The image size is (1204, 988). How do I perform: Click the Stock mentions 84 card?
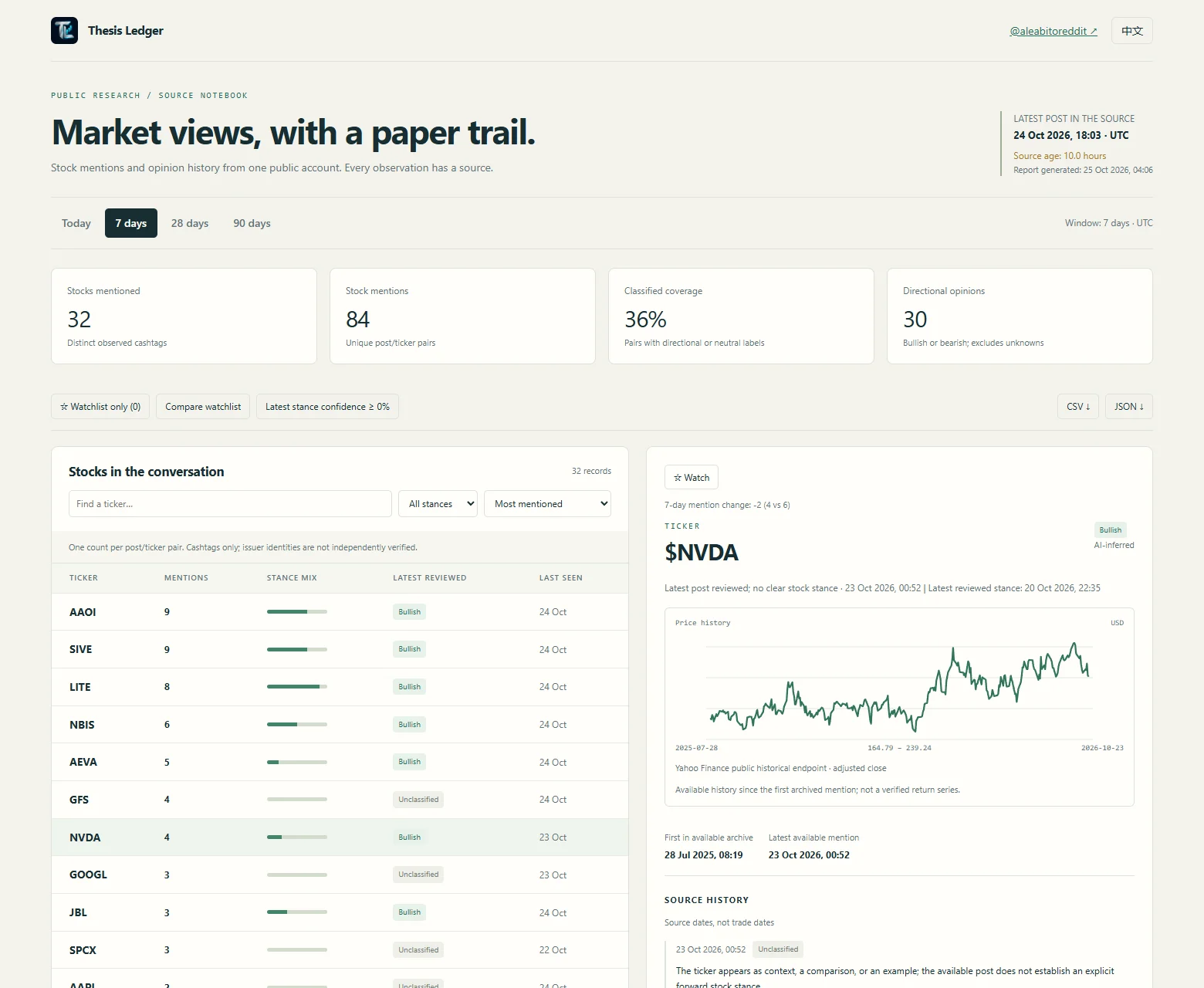pos(462,316)
